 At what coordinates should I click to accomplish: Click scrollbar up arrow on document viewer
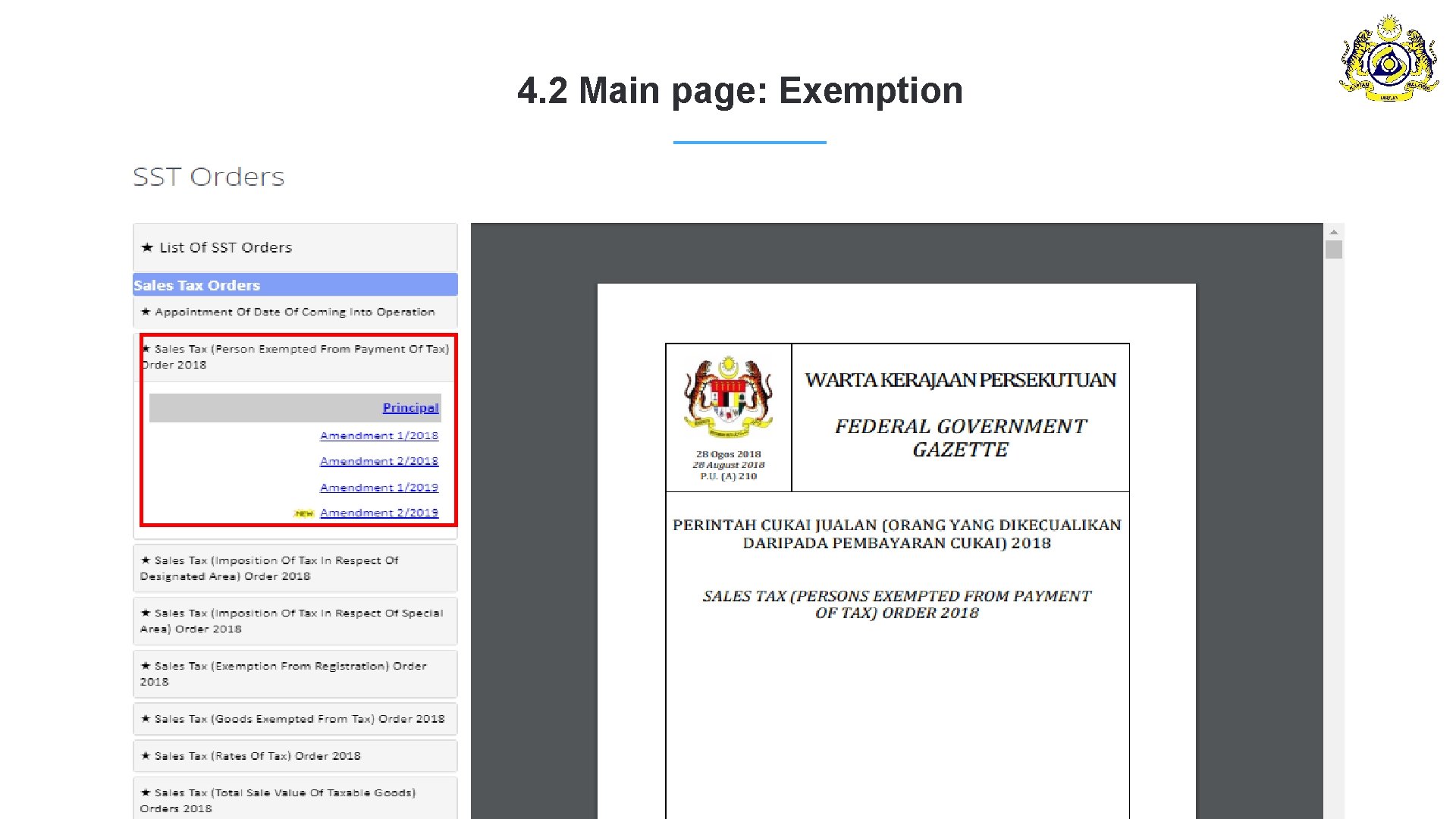pos(1333,232)
